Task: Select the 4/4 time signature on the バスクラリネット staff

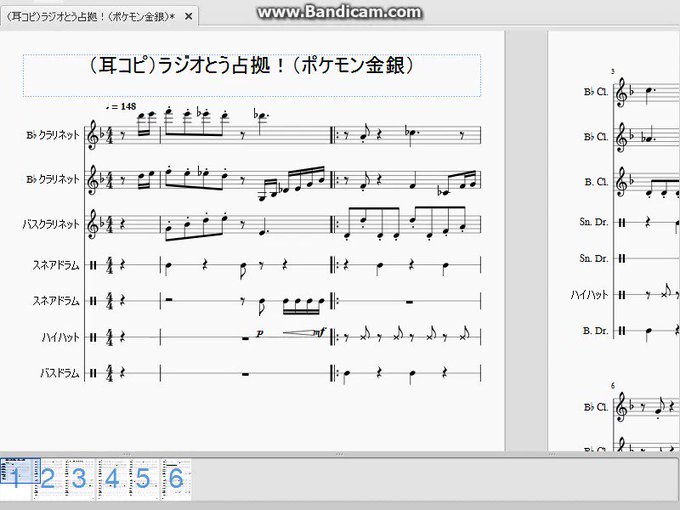Action: coord(109,224)
